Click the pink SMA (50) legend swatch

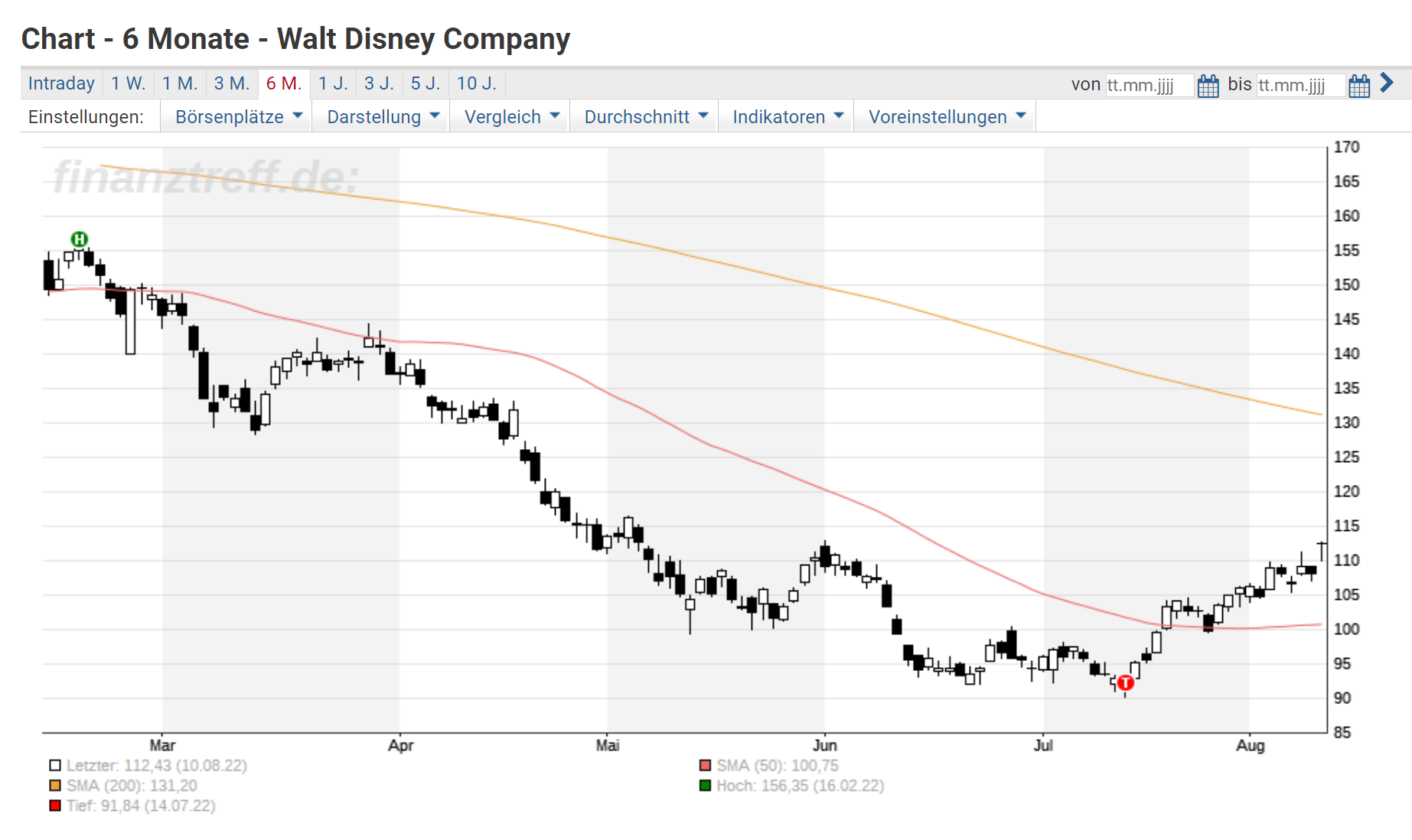click(x=705, y=766)
